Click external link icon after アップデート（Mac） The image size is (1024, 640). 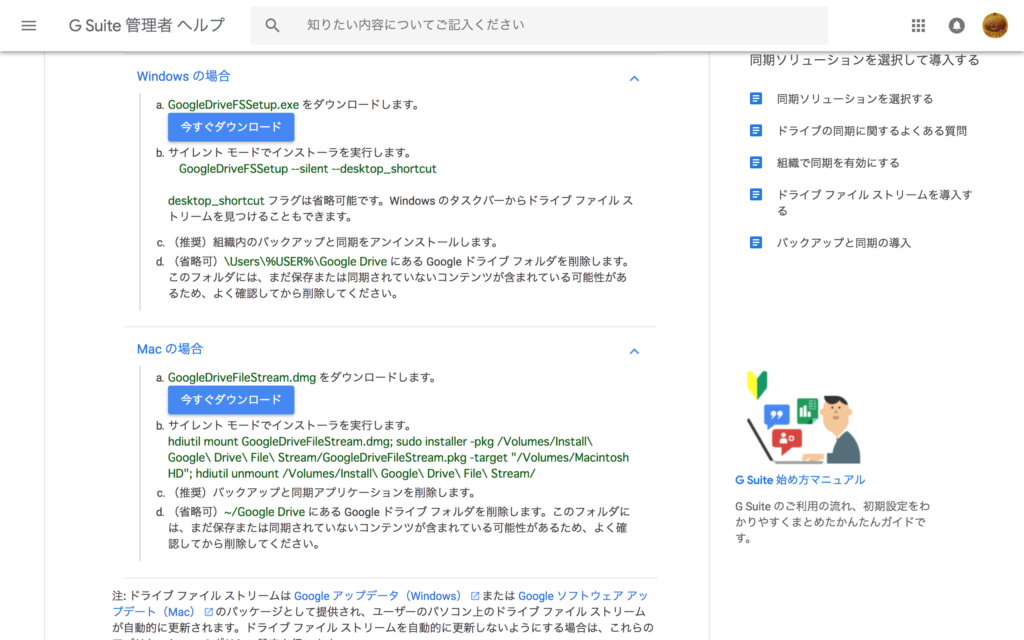click(208, 612)
